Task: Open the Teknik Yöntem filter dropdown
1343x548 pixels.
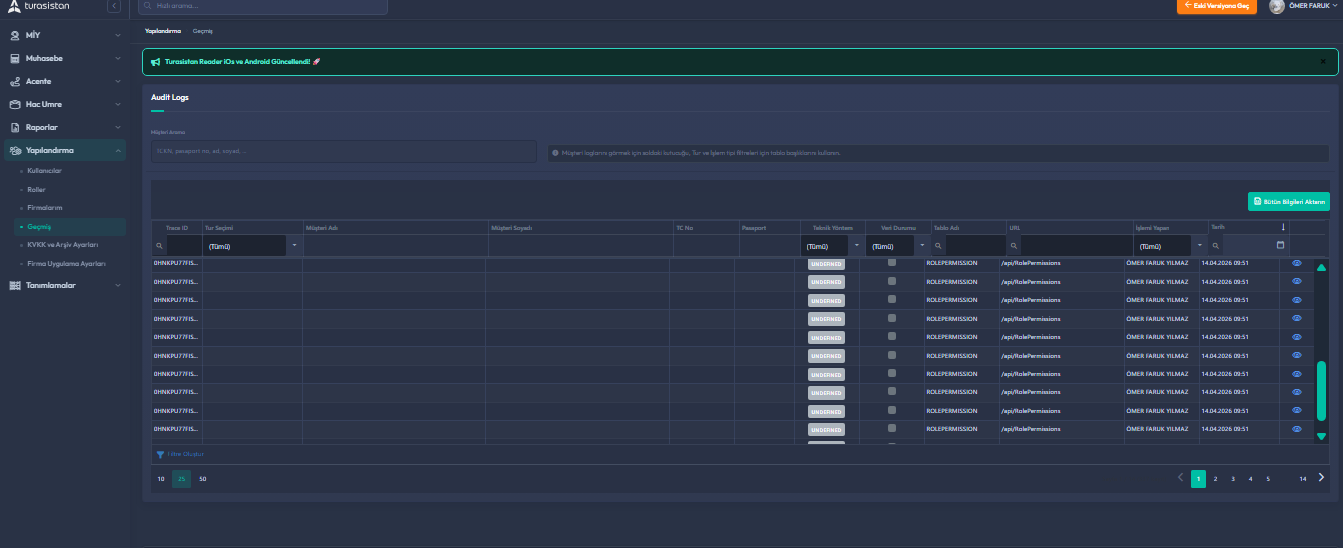Action: 856,246
